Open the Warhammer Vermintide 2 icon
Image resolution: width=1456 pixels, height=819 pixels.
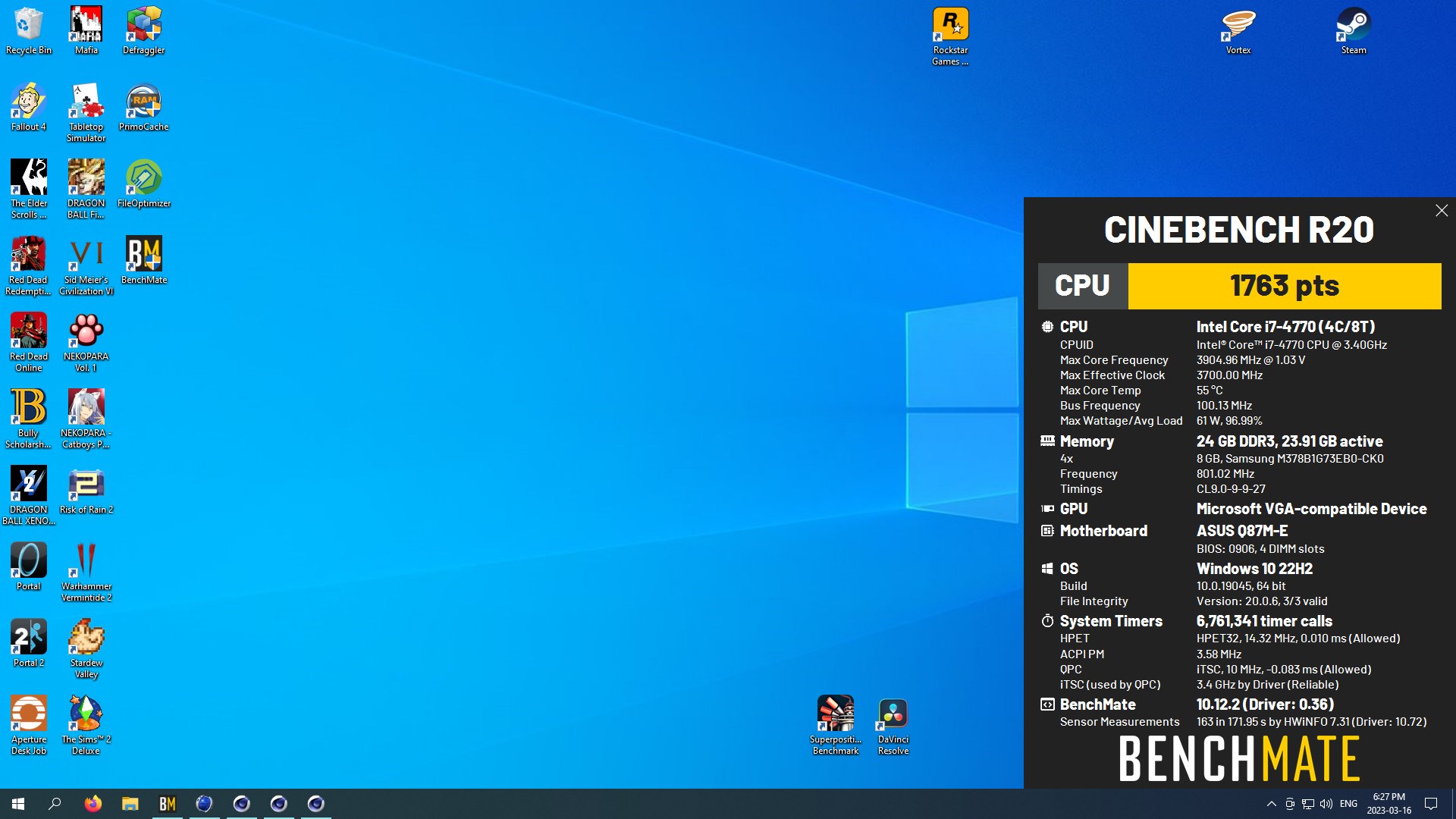click(x=86, y=573)
